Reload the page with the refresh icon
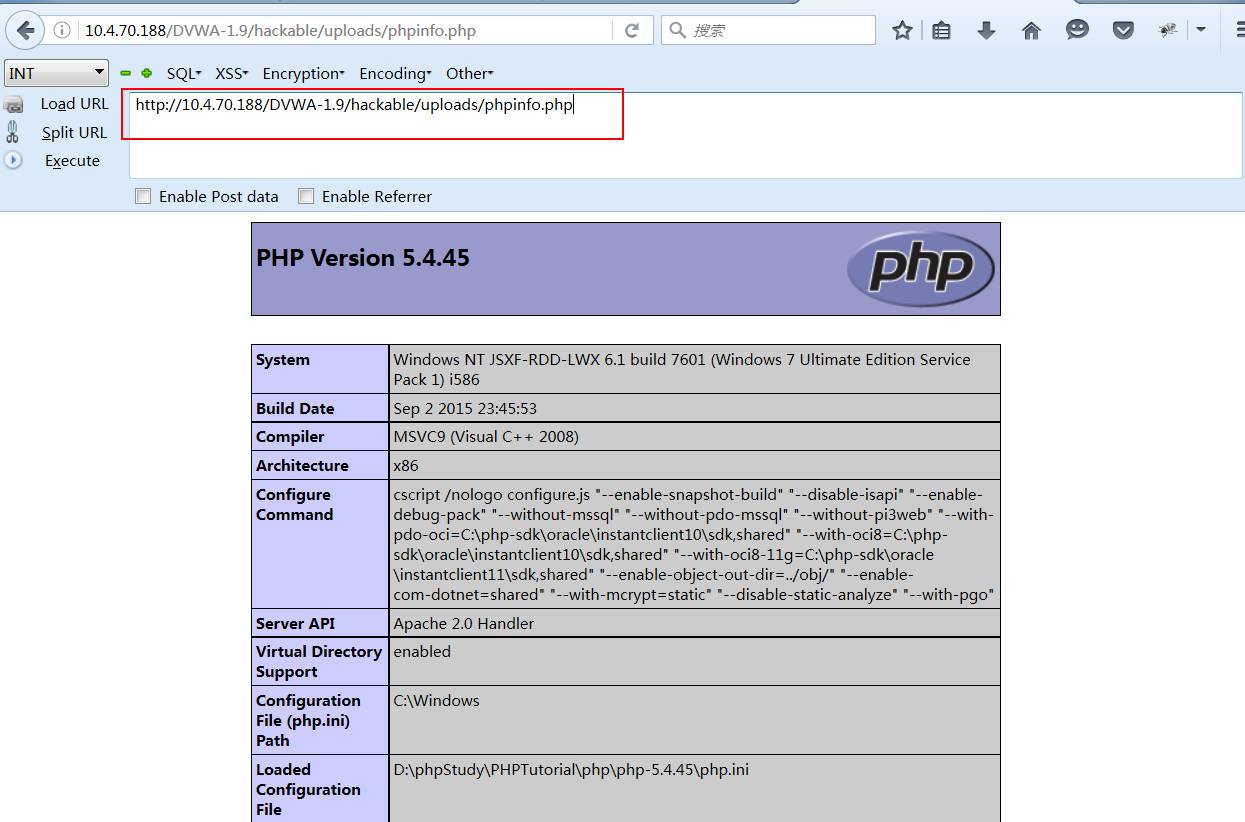1245x822 pixels. click(x=632, y=30)
